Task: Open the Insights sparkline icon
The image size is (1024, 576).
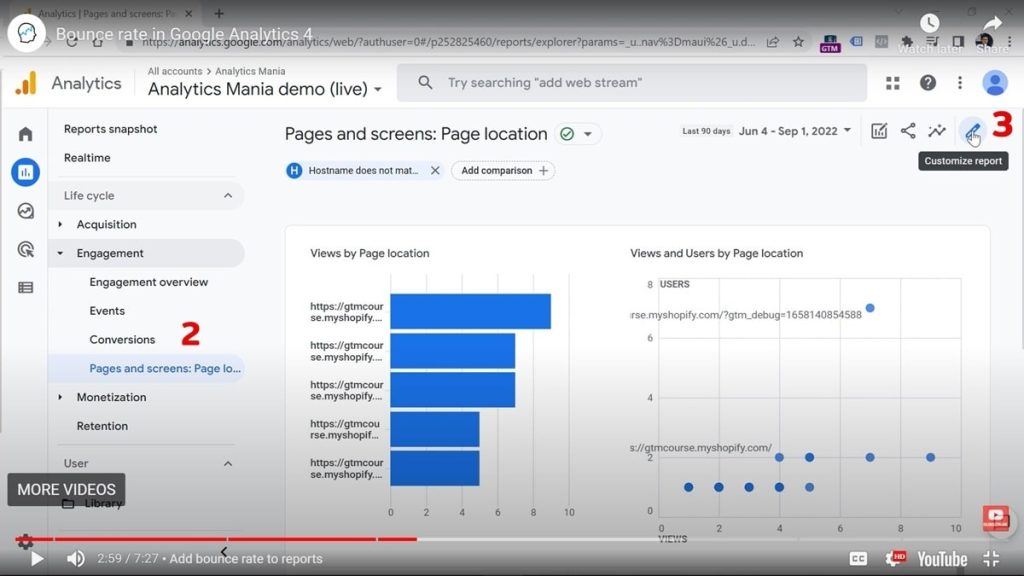Action: (937, 131)
